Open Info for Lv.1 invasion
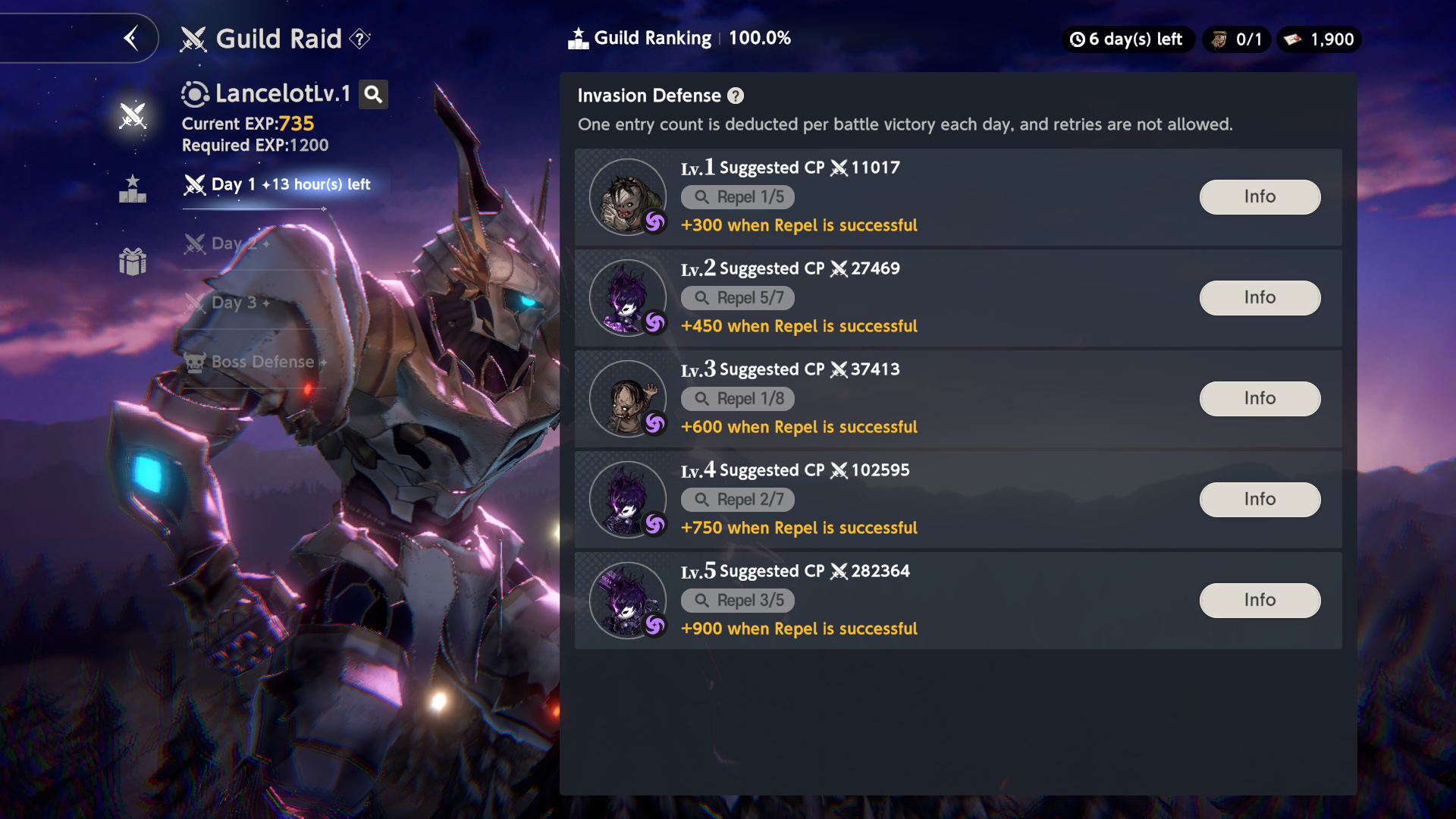Viewport: 1456px width, 819px height. pos(1260,197)
